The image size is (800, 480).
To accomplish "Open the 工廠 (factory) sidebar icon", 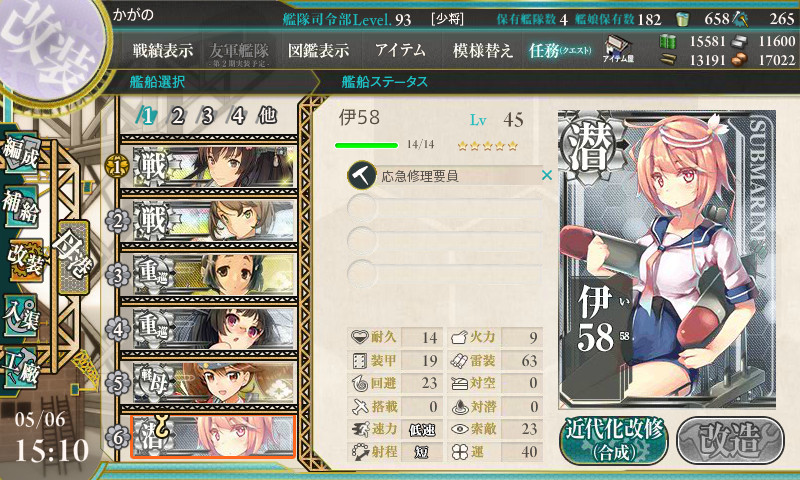I will (21, 368).
